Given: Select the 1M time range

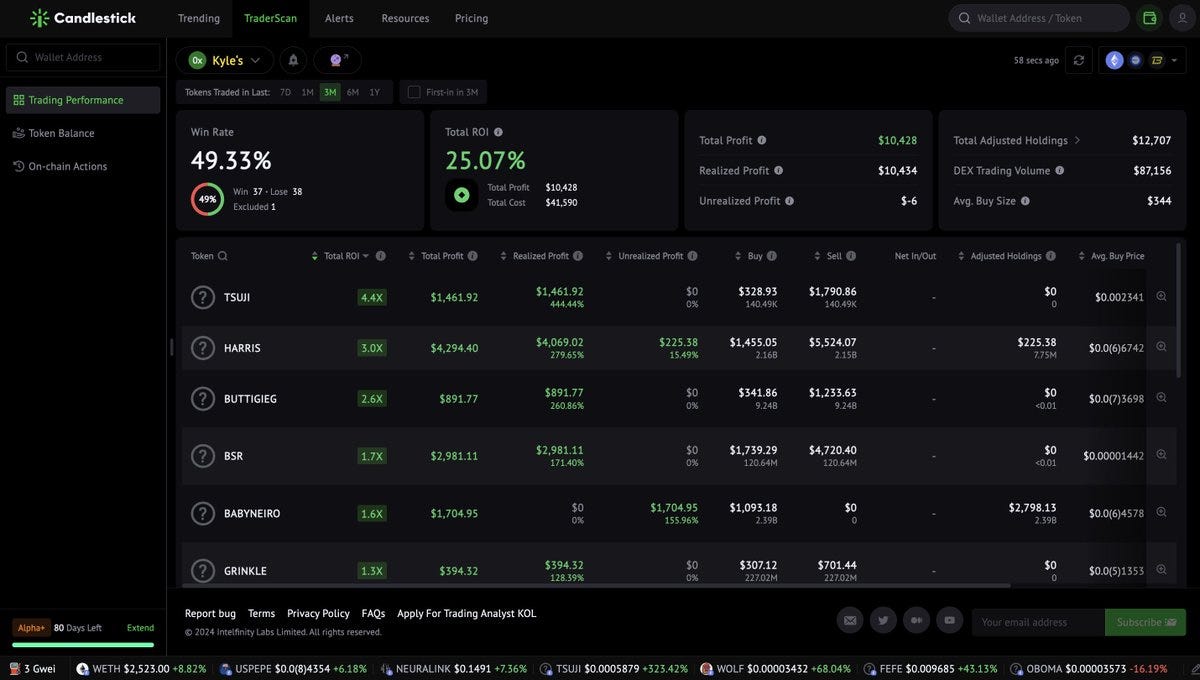Looking at the screenshot, I should (x=307, y=92).
